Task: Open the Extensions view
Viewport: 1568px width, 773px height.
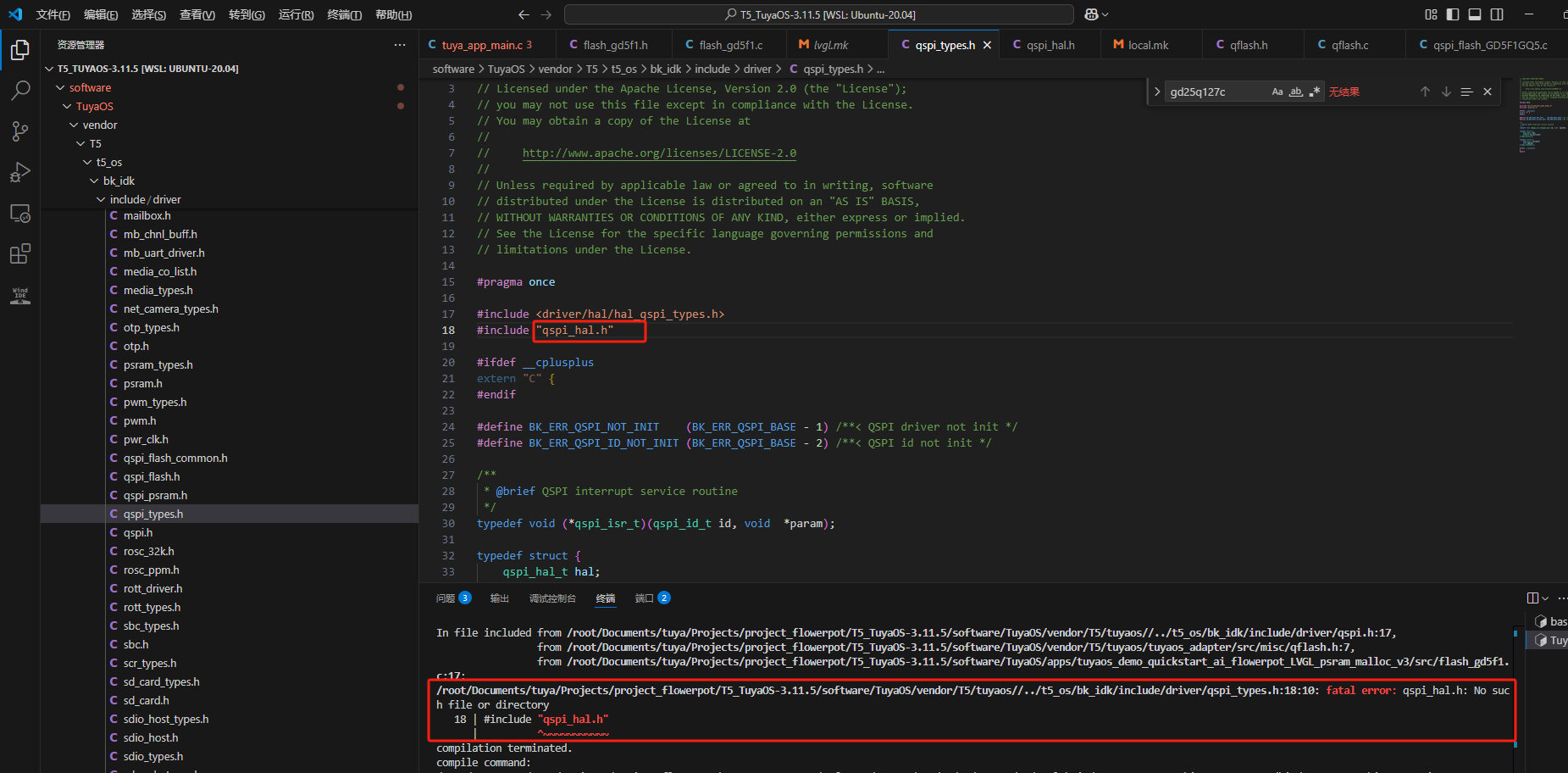Action: [x=19, y=253]
